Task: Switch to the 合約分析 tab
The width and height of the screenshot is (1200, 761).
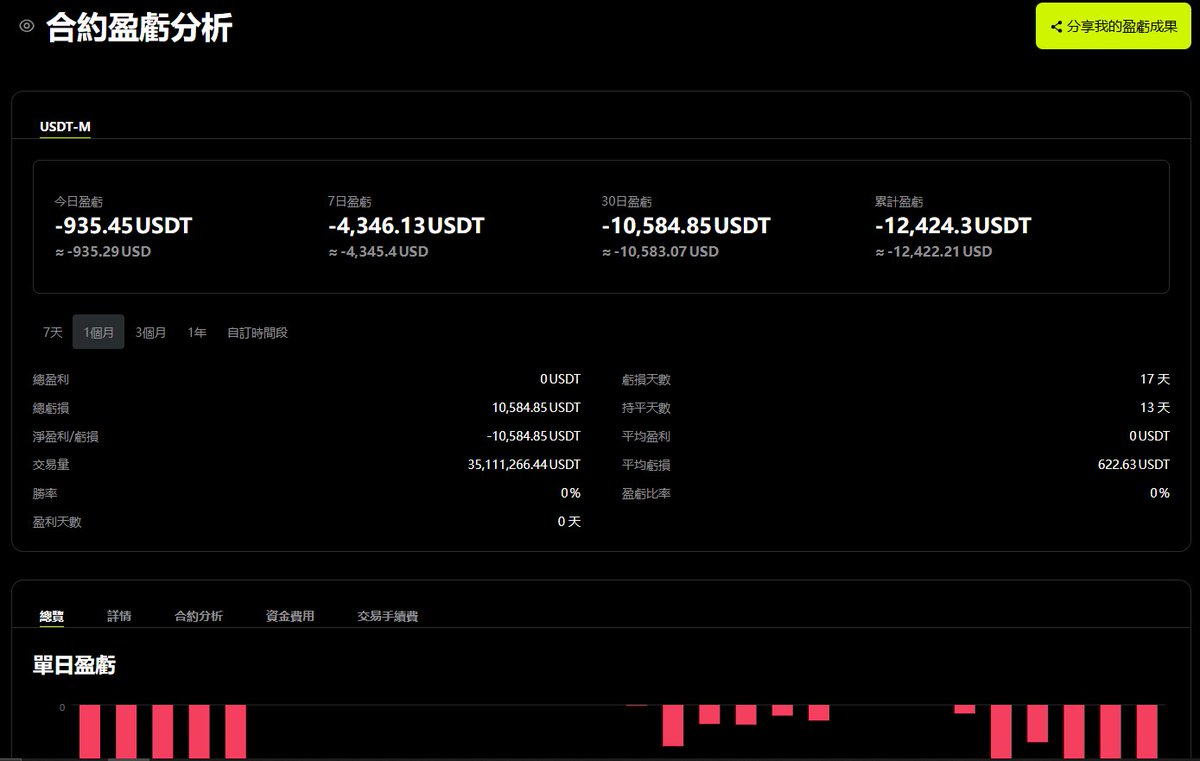Action: tap(198, 616)
